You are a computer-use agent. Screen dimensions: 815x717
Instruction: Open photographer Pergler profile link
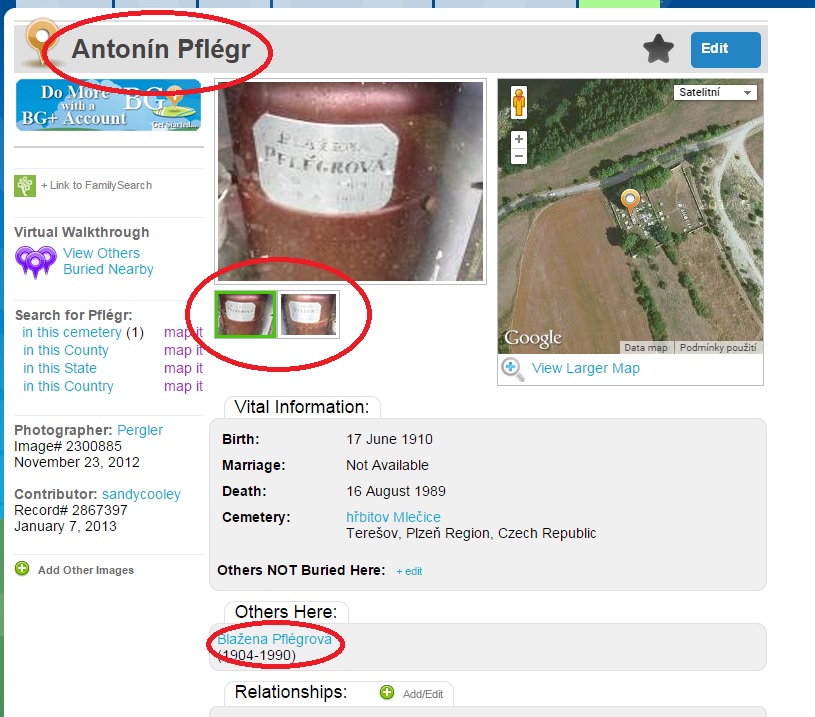click(140, 431)
